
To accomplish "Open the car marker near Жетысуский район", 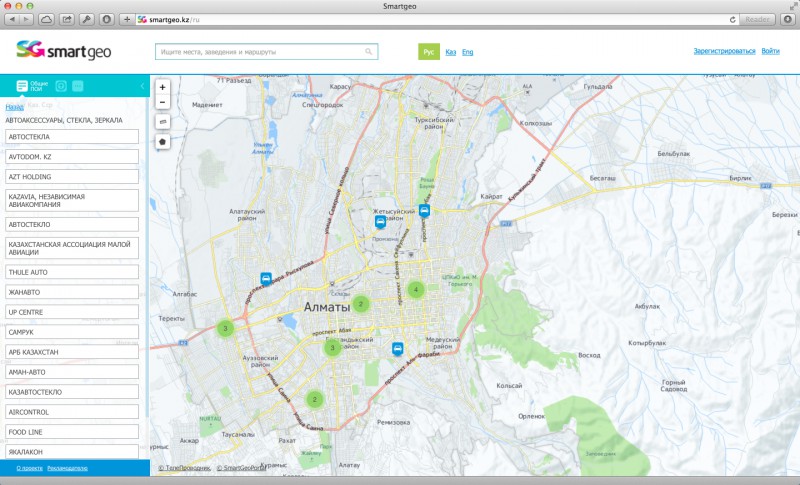I will click(380, 221).
